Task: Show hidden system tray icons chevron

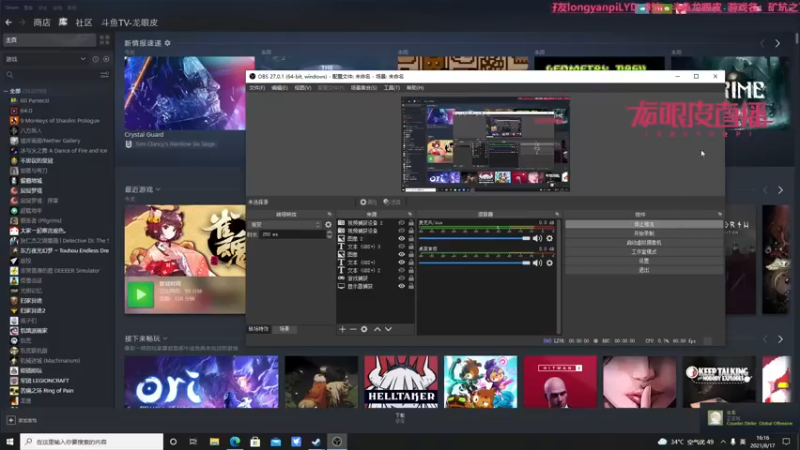Action: [723, 441]
